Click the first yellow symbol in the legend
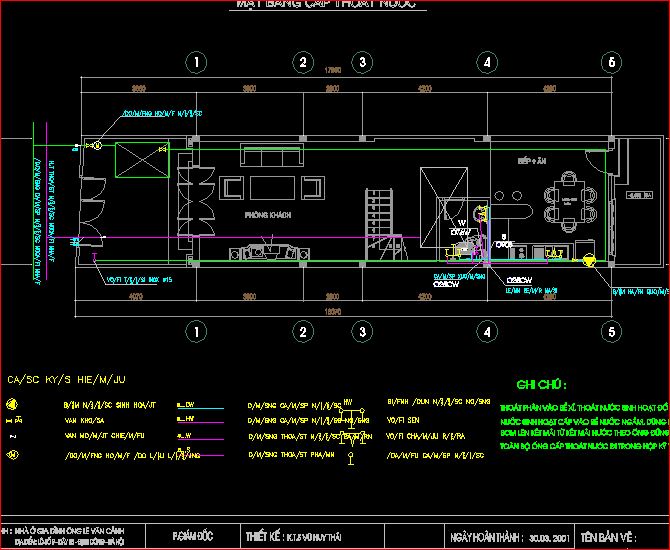 (12, 404)
